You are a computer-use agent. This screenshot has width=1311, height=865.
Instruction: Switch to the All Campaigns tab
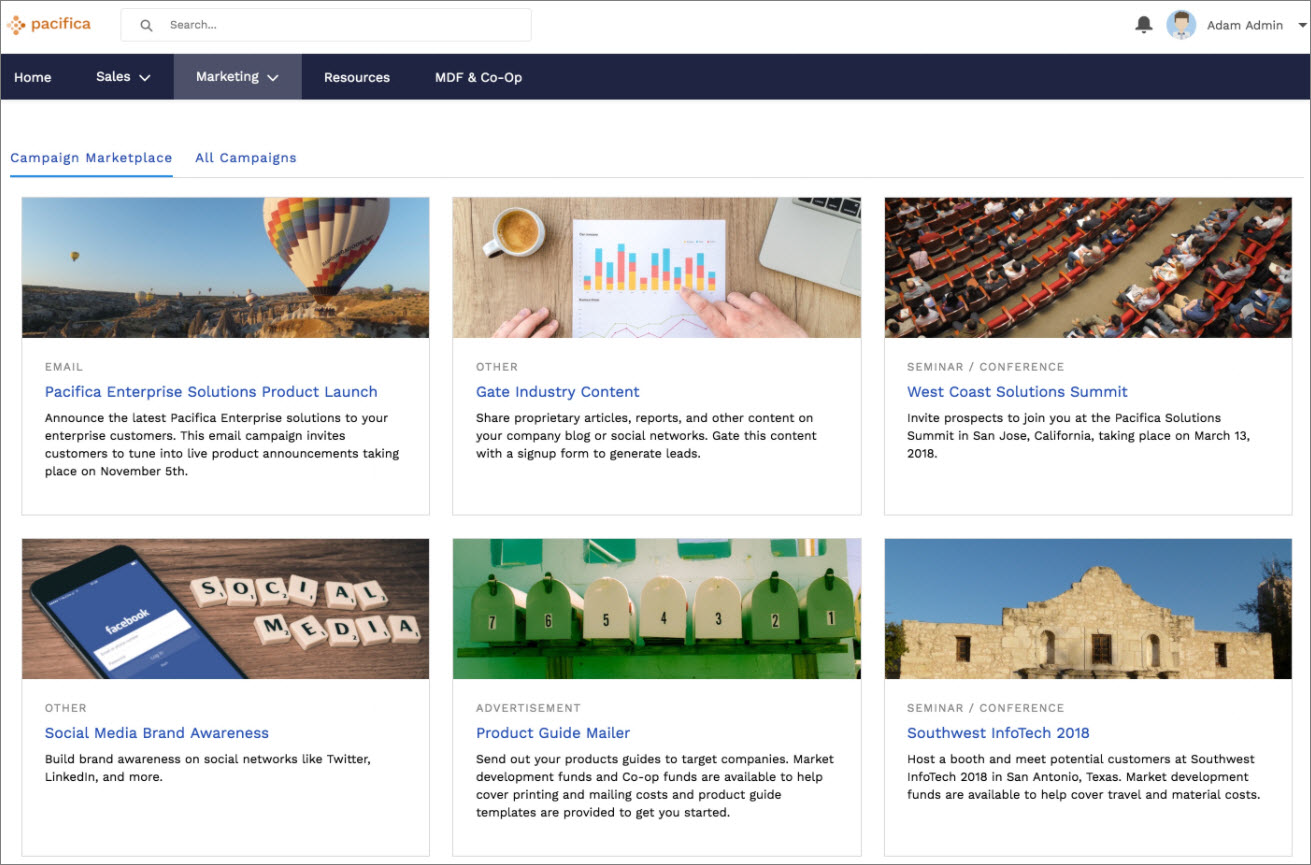point(246,158)
